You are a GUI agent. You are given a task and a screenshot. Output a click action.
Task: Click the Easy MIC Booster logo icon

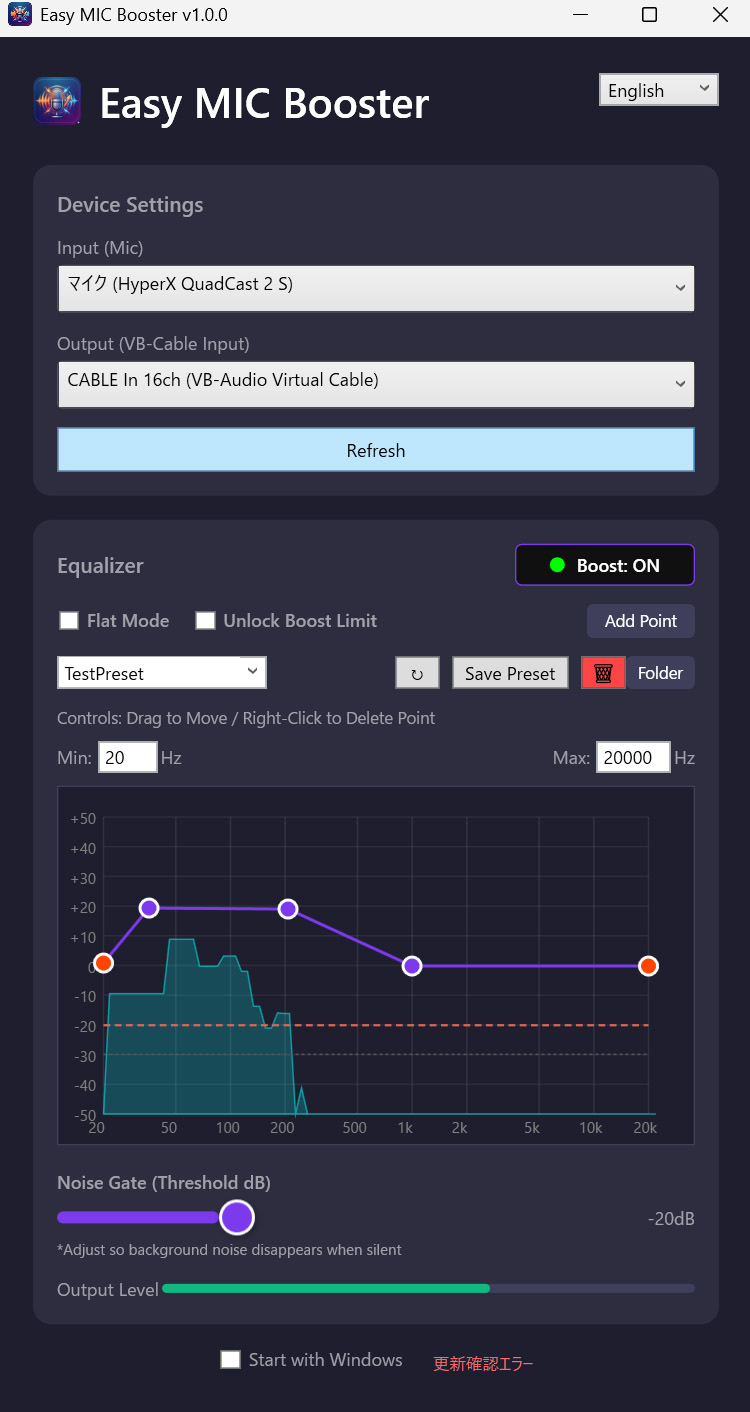(x=57, y=102)
